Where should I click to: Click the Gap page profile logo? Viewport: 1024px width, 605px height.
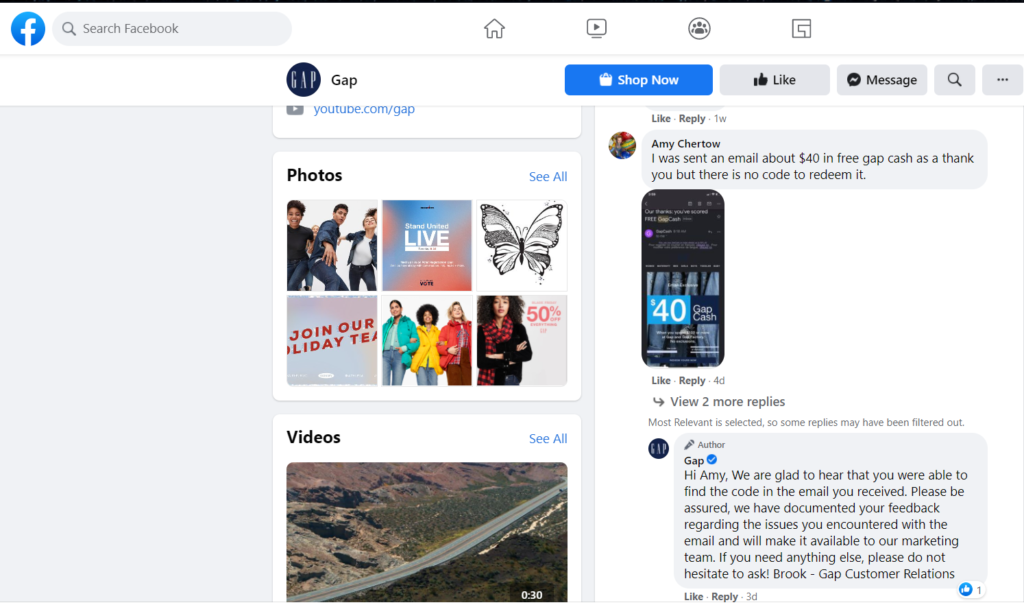[303, 80]
